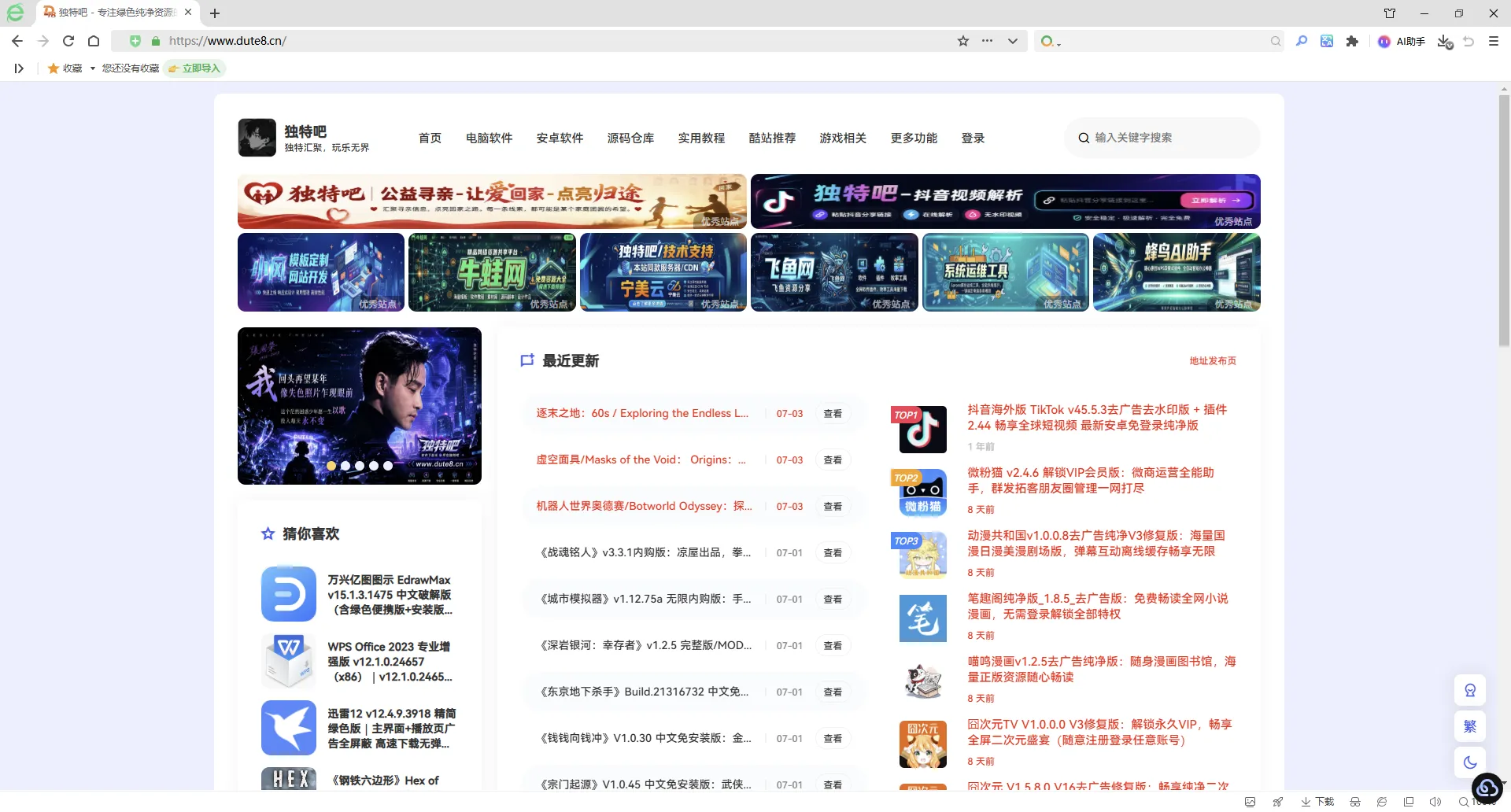The width and height of the screenshot is (1511, 812).
Task: Click 查看 for 东京地下杀手
Action: coord(833,692)
